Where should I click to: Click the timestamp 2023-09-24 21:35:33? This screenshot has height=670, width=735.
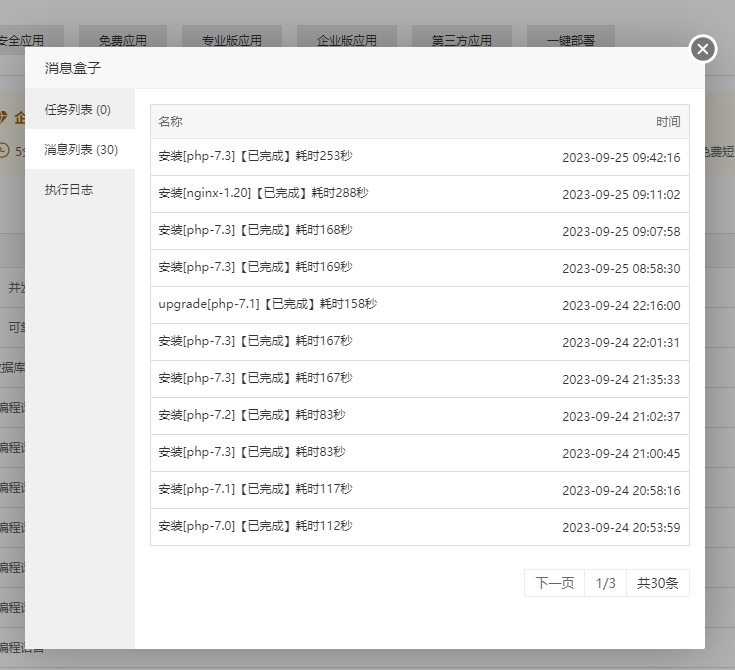tap(621, 380)
